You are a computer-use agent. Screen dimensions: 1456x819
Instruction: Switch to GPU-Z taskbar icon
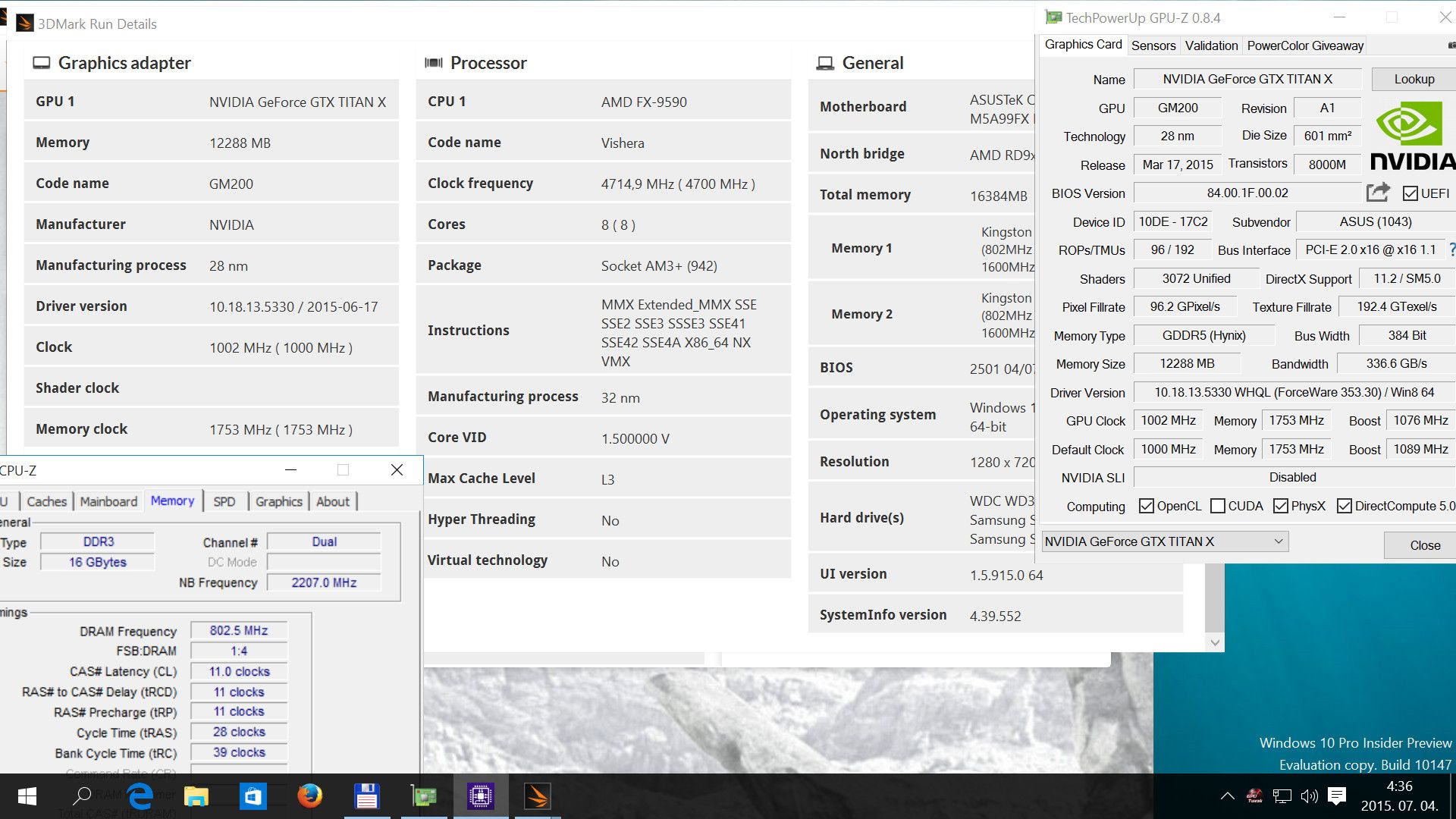click(424, 796)
